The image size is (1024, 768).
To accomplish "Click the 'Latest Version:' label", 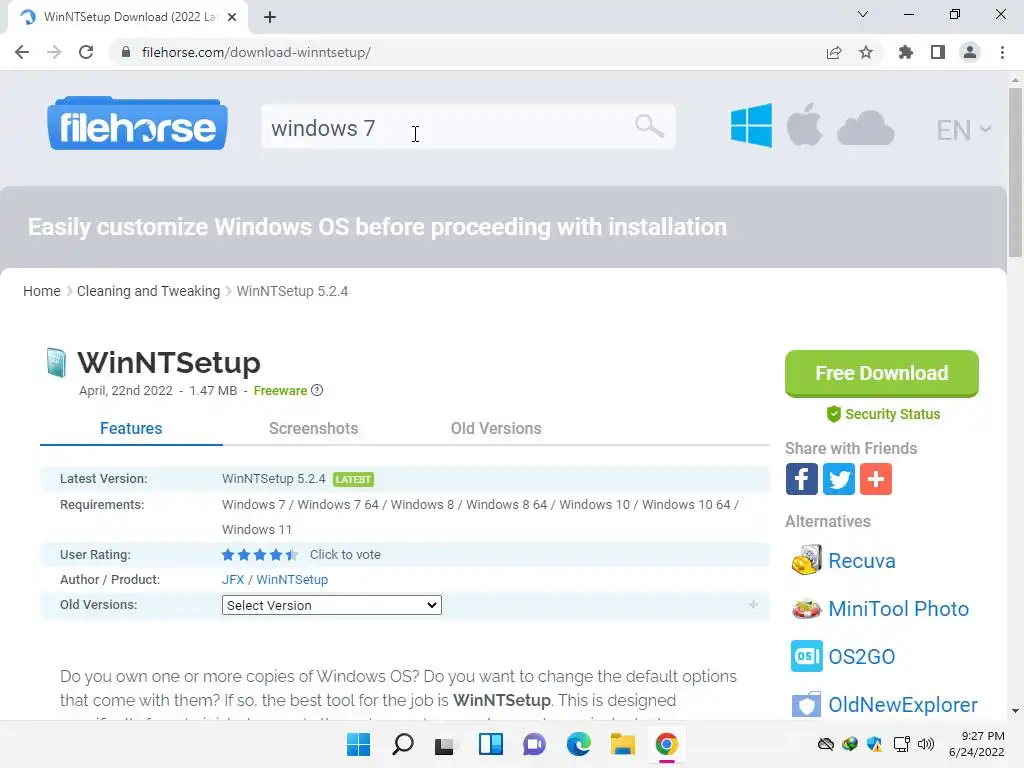I will click(x=104, y=479).
